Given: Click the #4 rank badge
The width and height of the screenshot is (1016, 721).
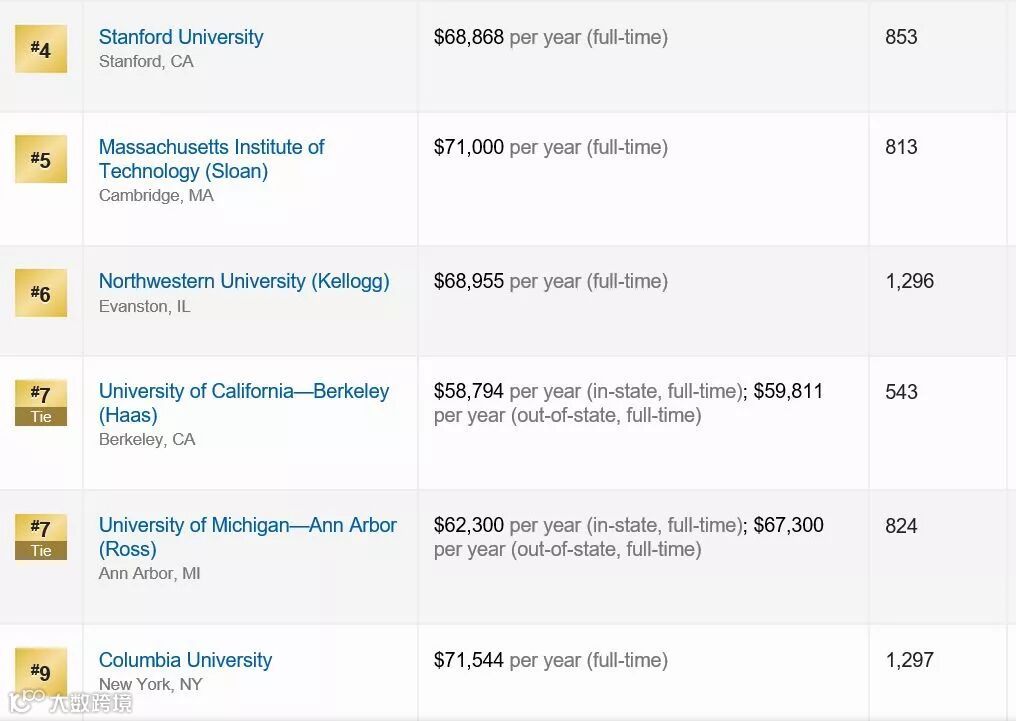Looking at the screenshot, I should coord(41,49).
